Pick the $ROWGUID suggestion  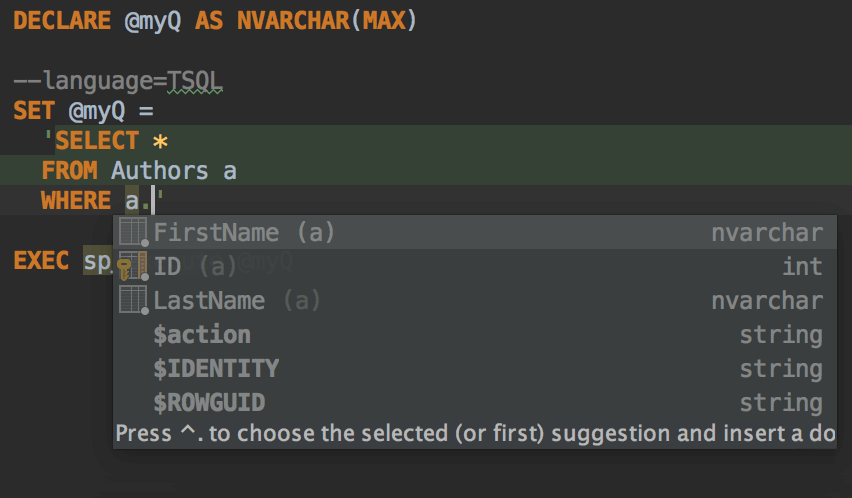click(x=209, y=403)
